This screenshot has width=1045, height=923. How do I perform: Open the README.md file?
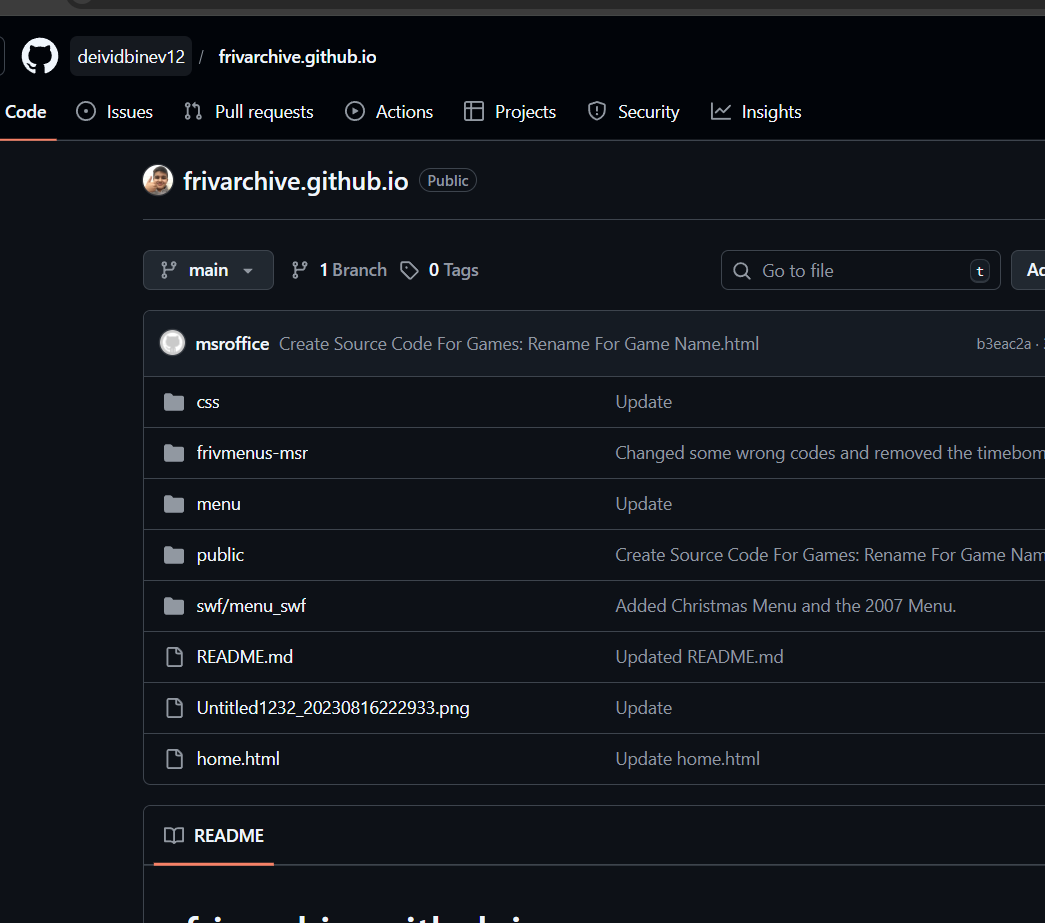(x=245, y=657)
